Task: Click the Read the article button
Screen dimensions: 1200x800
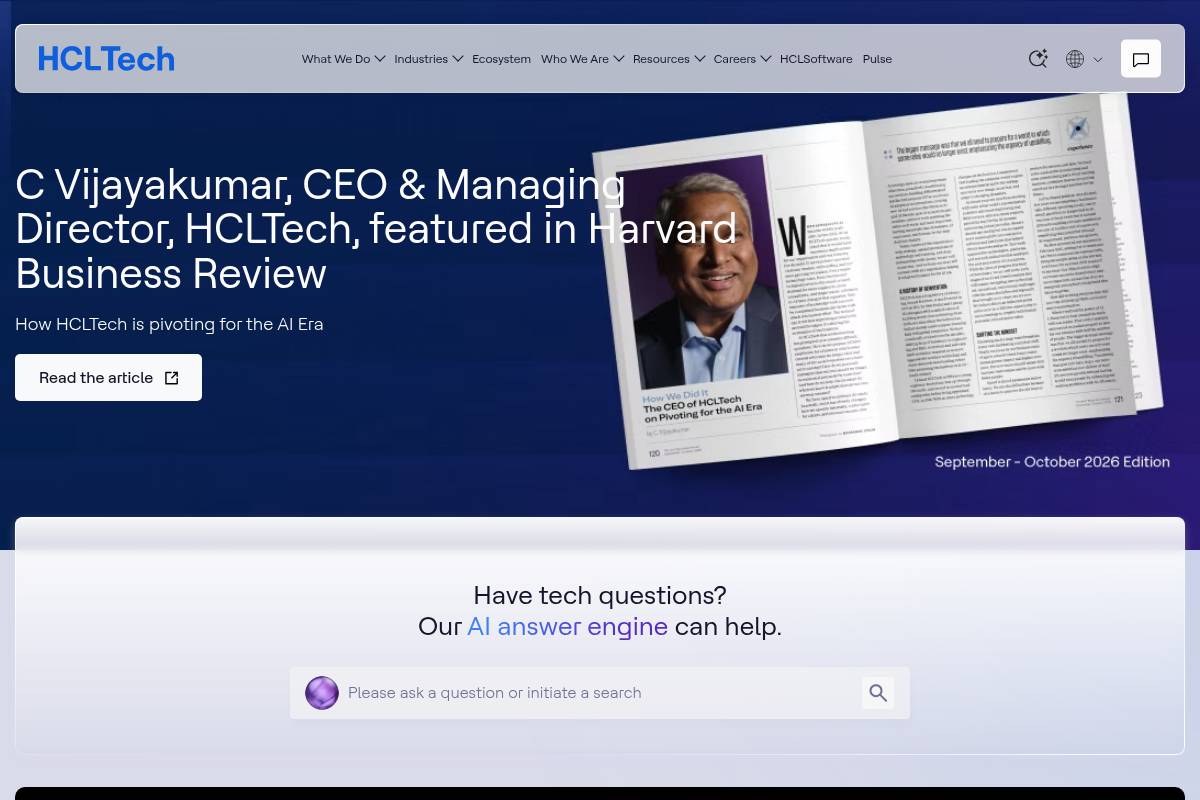Action: click(x=108, y=378)
